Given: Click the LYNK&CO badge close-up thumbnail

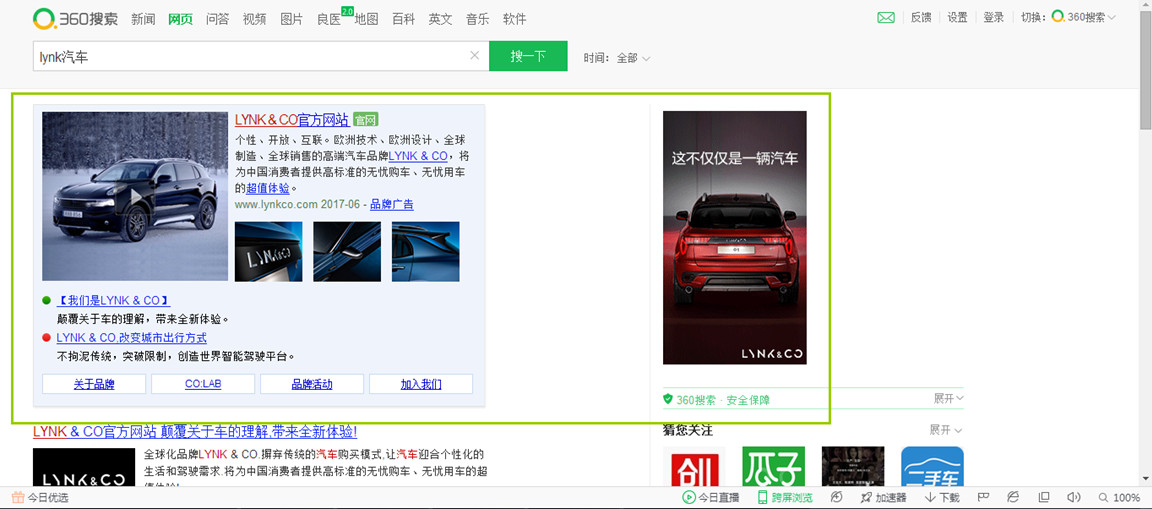Looking at the screenshot, I should [268, 251].
